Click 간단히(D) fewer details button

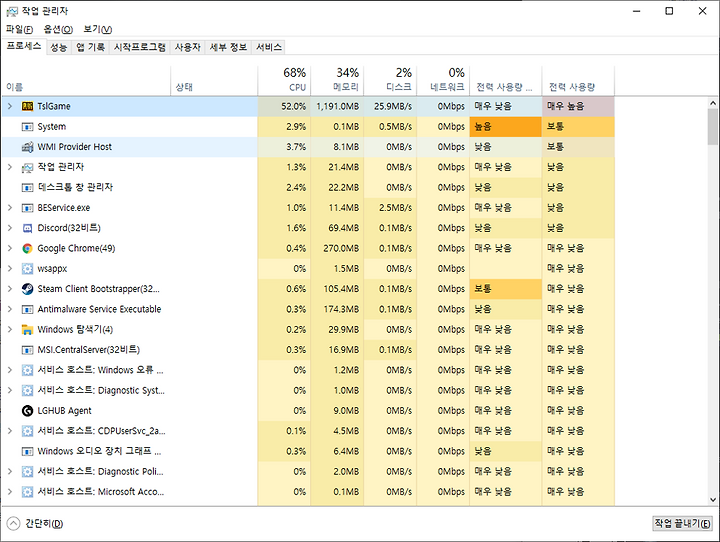pos(35,523)
